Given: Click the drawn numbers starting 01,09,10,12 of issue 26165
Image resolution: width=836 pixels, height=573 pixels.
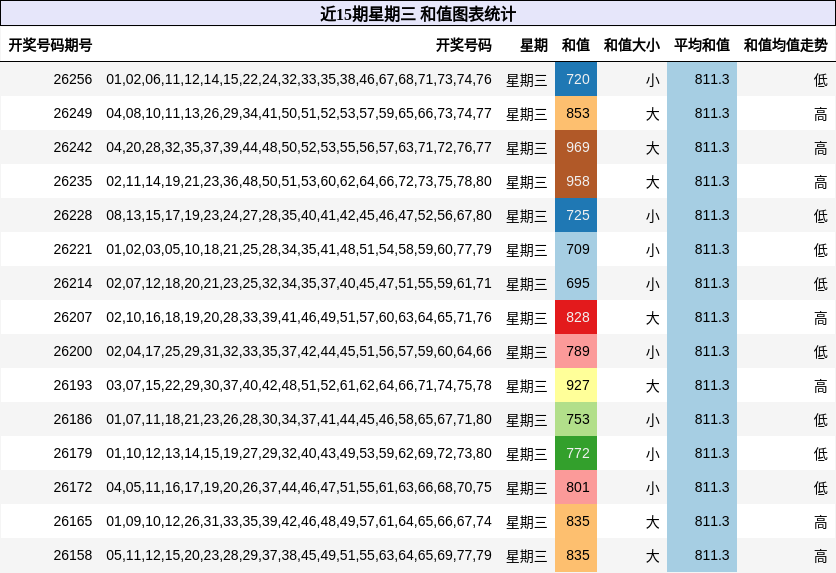Looking at the screenshot, I should 299,521.
